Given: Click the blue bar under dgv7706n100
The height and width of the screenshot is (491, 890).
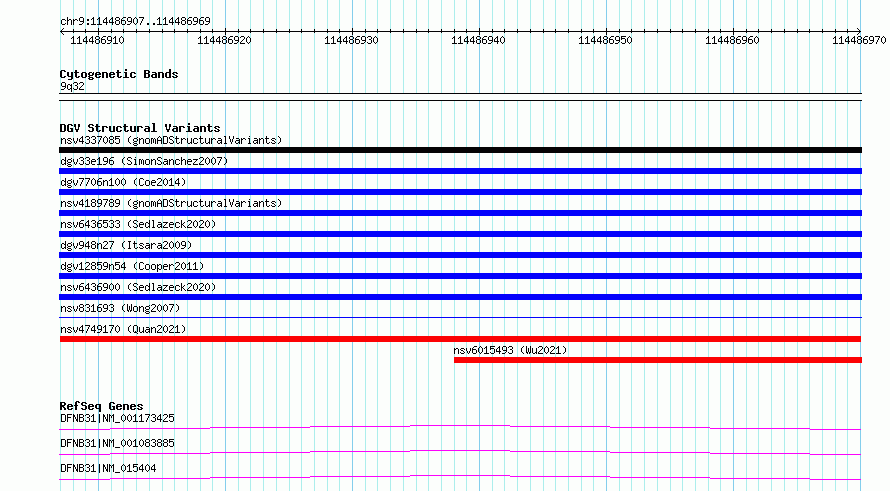Looking at the screenshot, I should [460, 192].
